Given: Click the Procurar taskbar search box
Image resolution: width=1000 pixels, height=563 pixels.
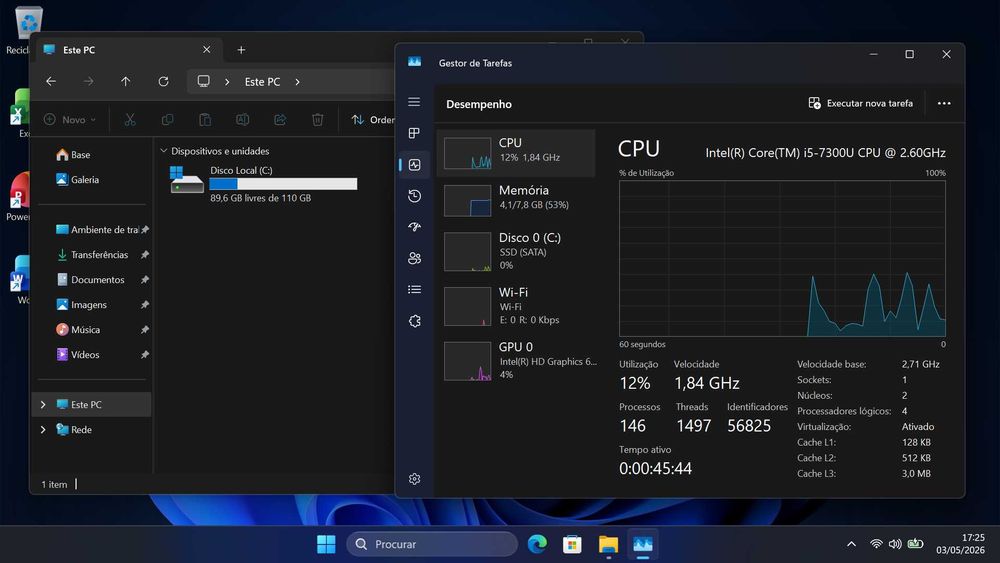Looking at the screenshot, I should click(x=432, y=544).
